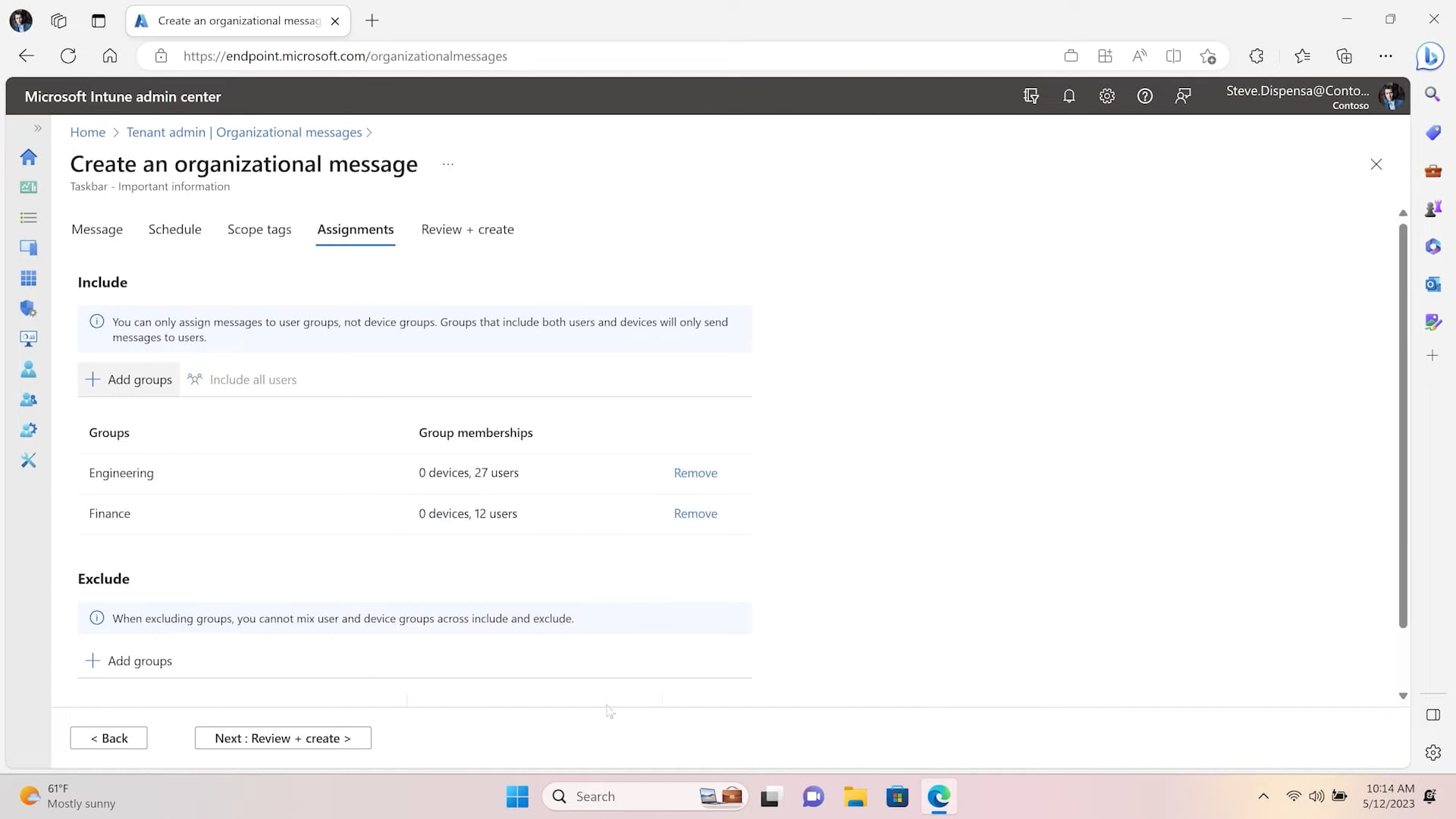Open File Explorer from taskbar

pyautogui.click(x=855, y=796)
